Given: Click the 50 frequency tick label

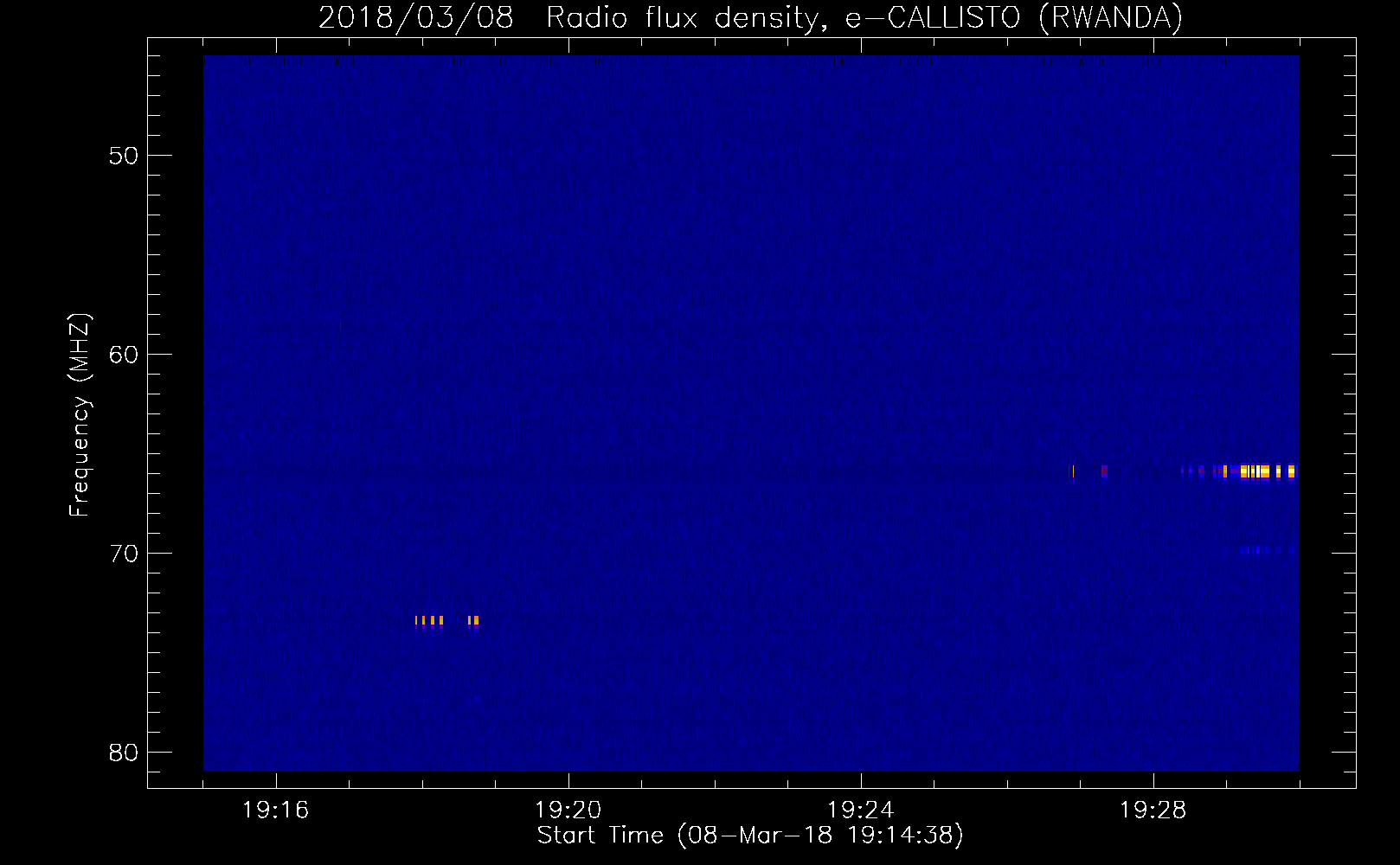Looking at the screenshot, I should (125, 157).
